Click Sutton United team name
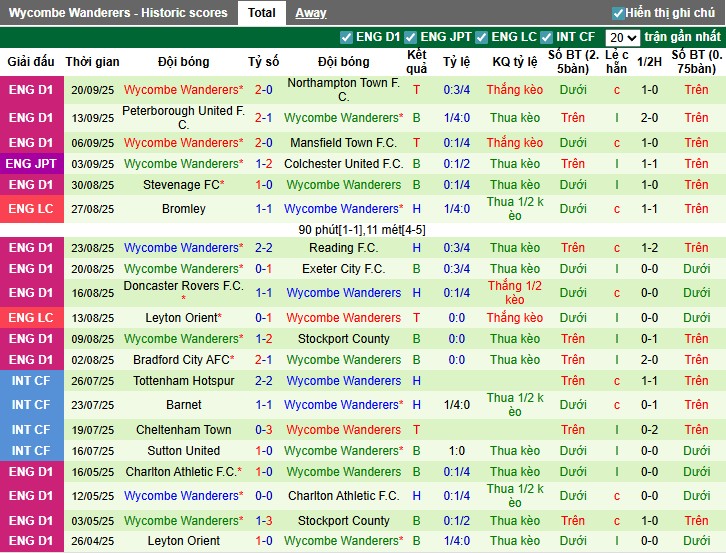The image size is (726, 553). (183, 451)
